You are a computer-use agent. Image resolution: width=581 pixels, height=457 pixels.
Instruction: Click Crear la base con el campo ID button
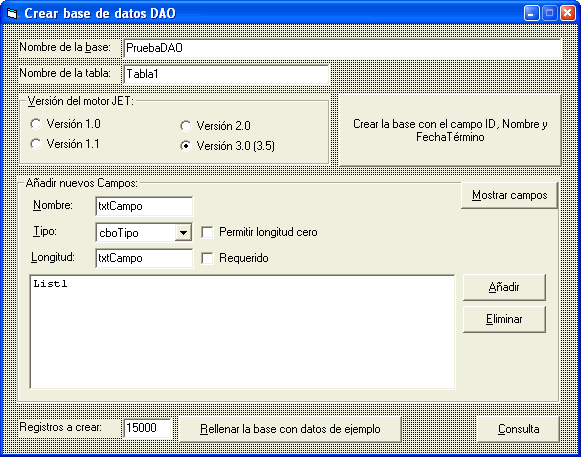pos(450,130)
